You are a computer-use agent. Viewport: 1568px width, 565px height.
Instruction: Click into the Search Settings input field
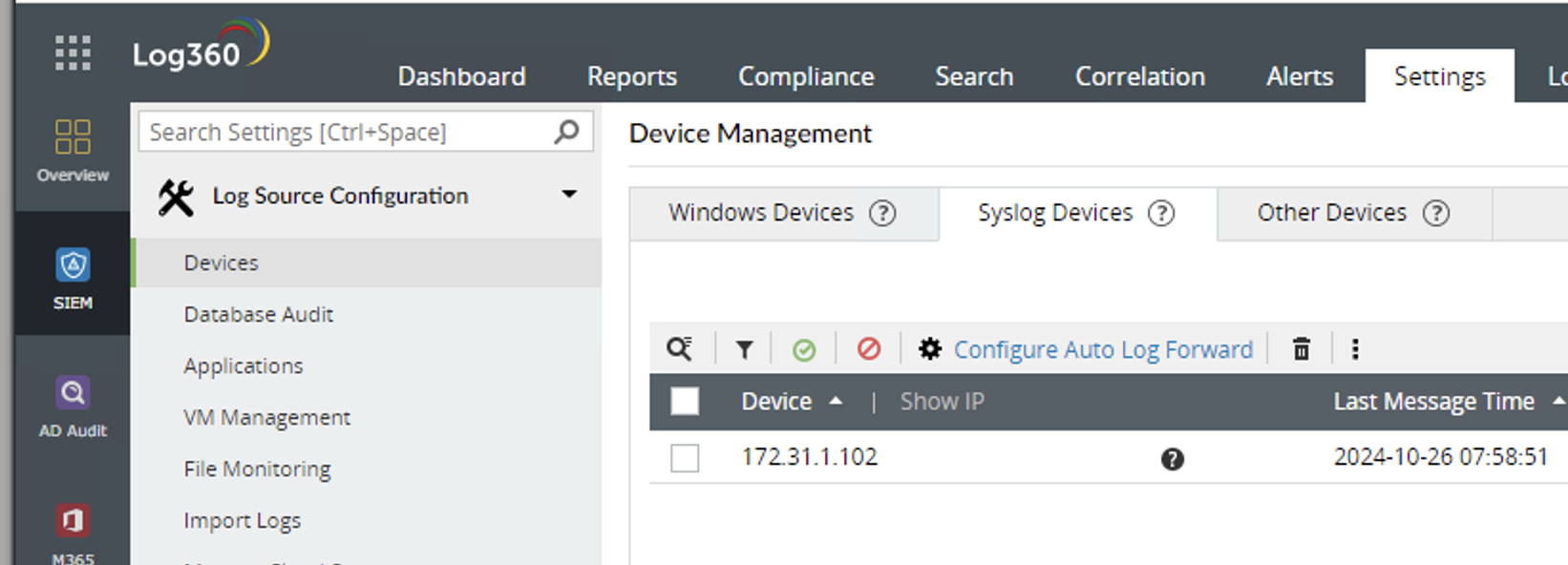pos(344,132)
